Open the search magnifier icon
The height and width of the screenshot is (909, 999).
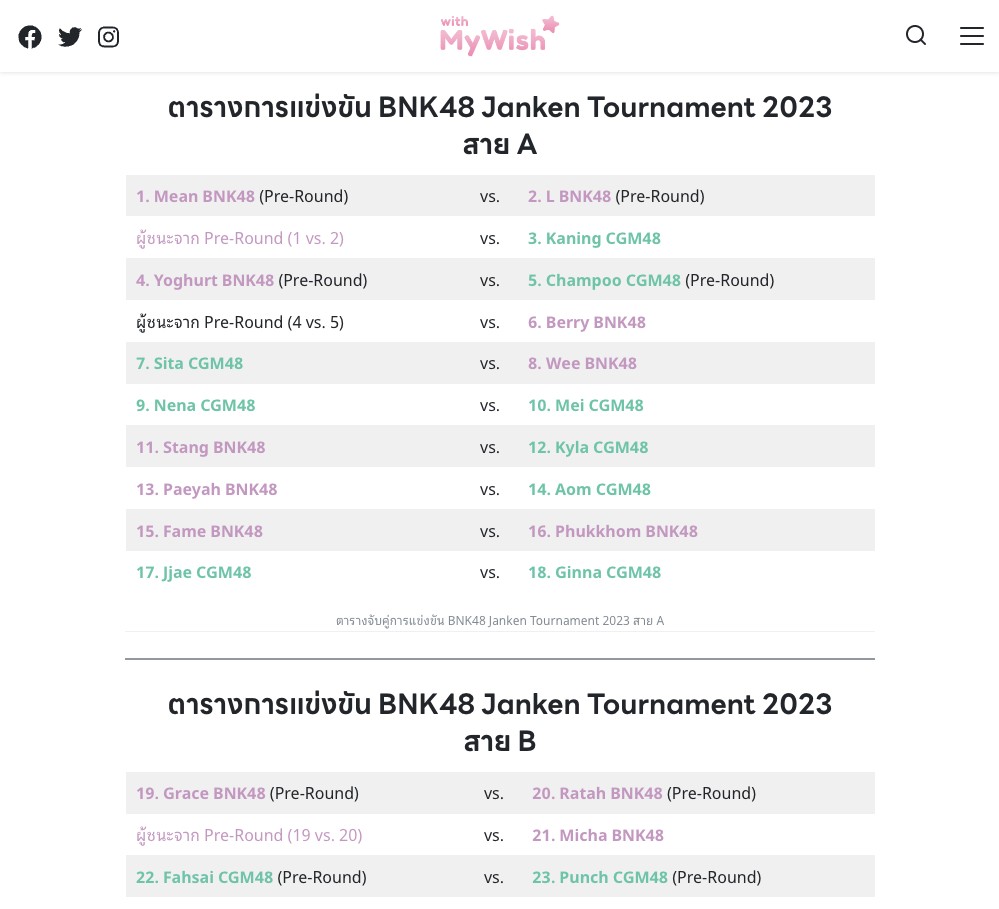pos(916,36)
